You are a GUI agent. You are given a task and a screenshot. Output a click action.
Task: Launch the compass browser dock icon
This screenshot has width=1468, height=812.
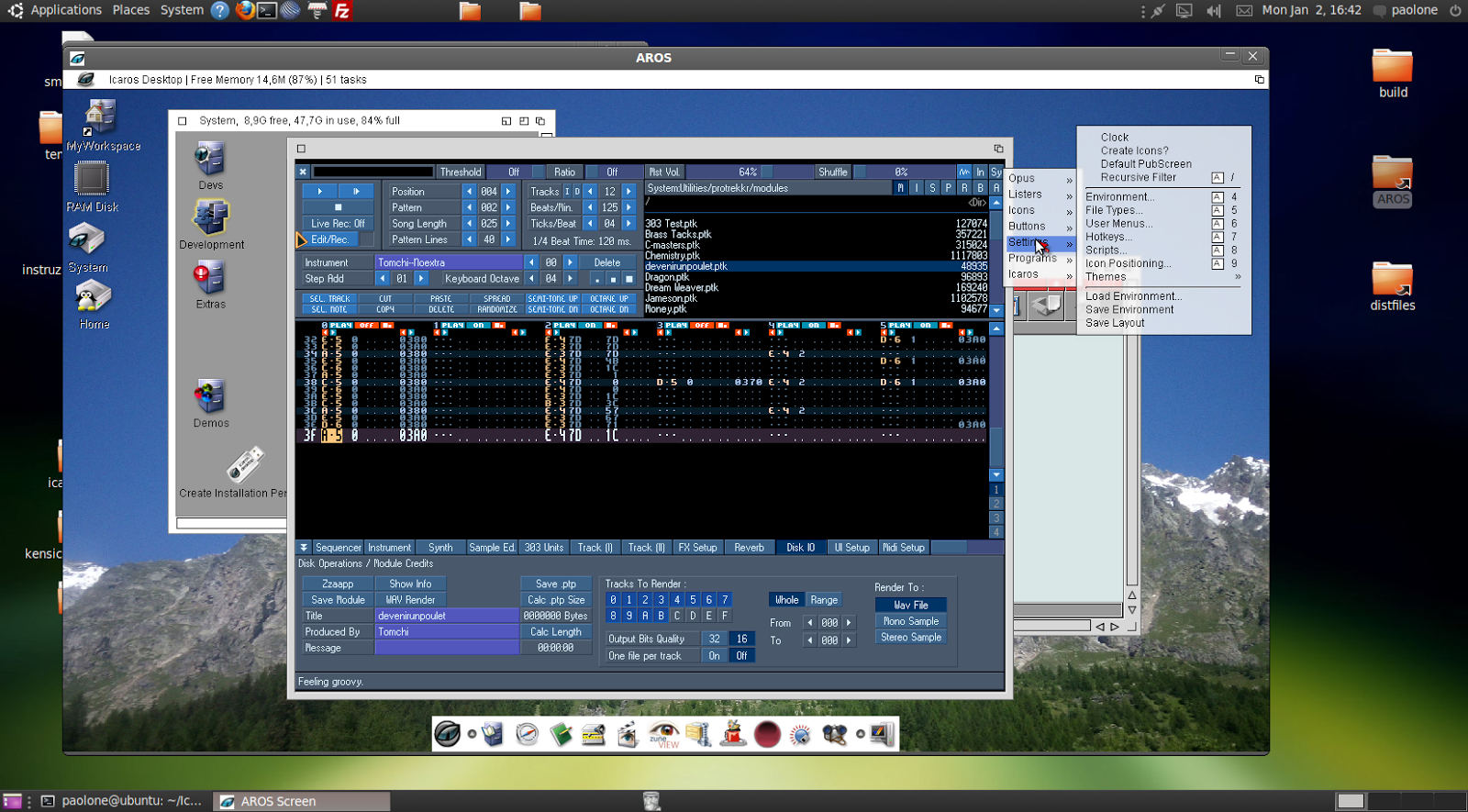pos(527,734)
